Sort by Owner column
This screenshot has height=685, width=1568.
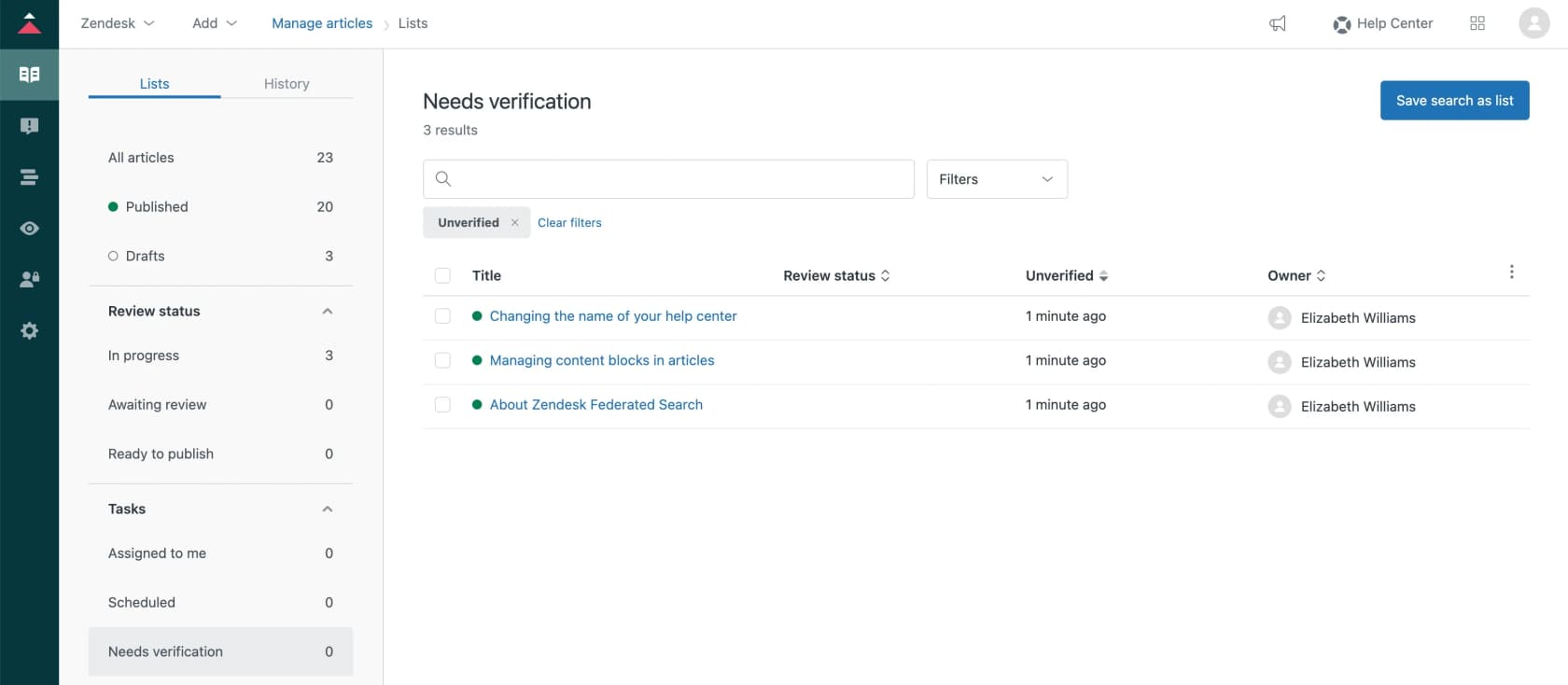[x=1296, y=275]
